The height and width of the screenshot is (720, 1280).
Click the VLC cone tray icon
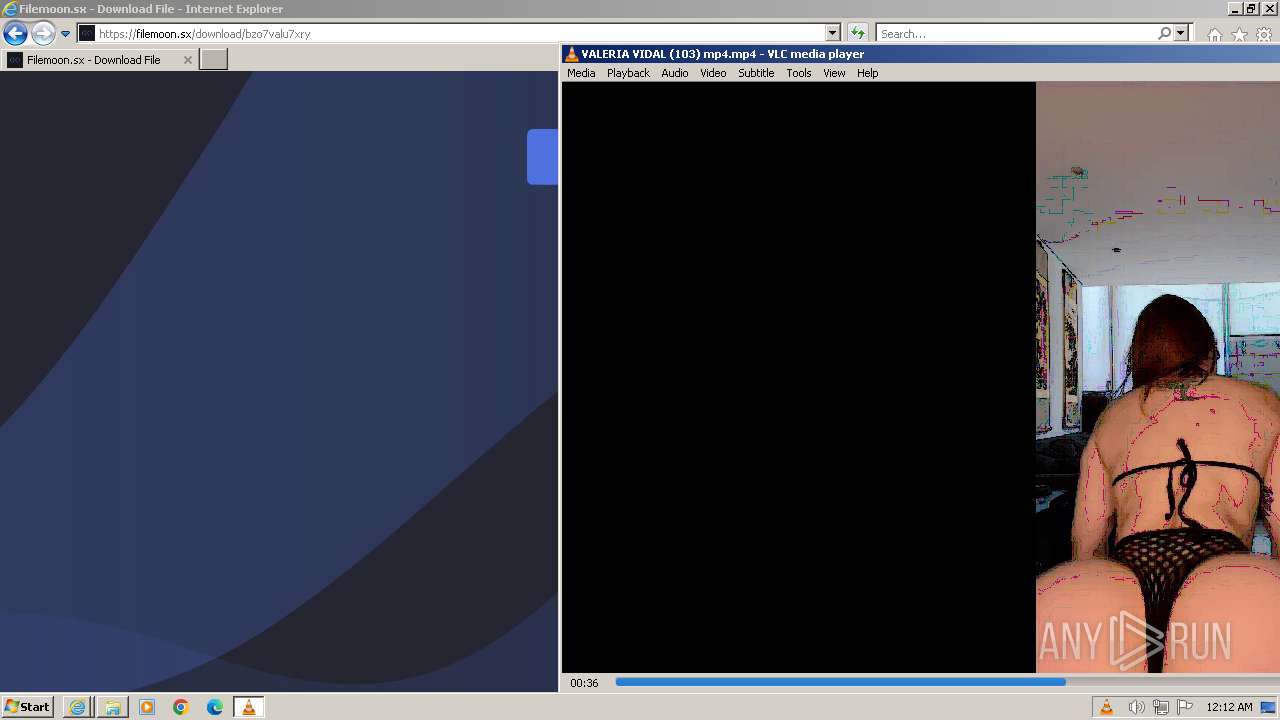pos(1106,707)
